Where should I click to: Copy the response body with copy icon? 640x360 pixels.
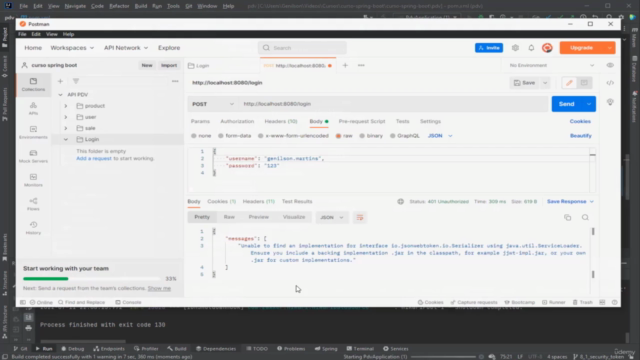pos(568,218)
